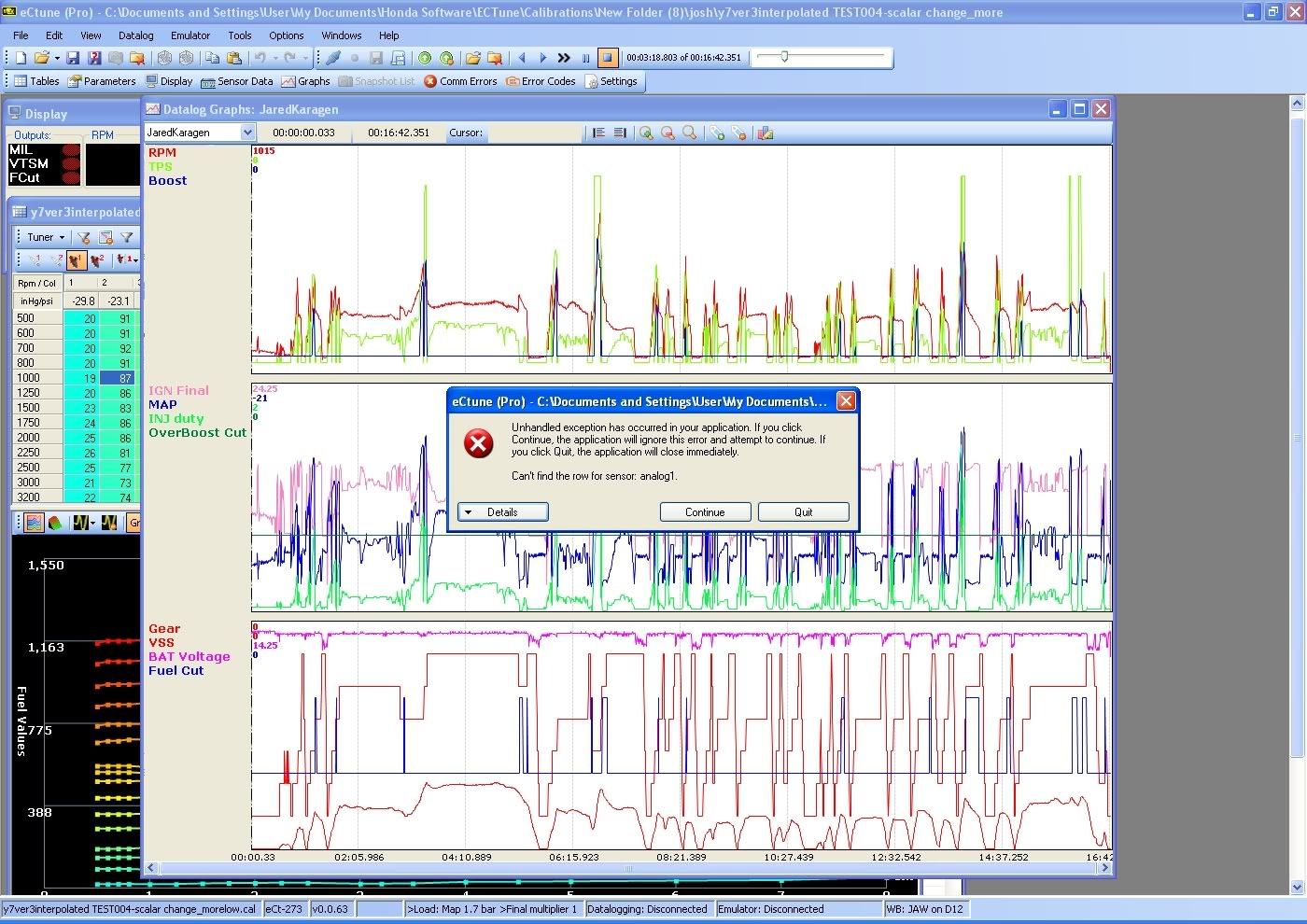Screen dimensions: 1307x924
Task: Click the Cursor value field
Action: coord(534,133)
